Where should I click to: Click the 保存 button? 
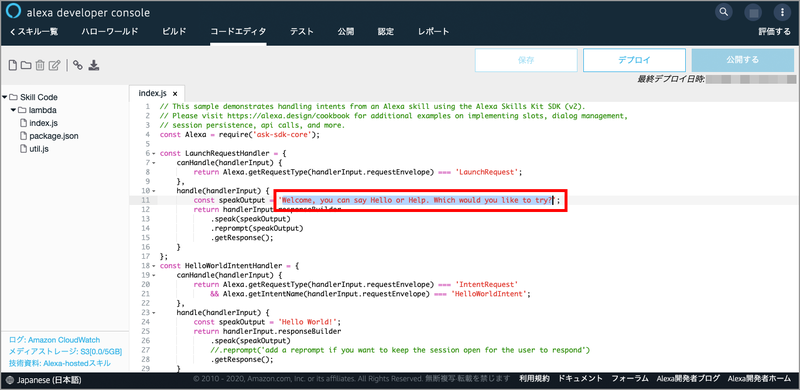point(526,60)
